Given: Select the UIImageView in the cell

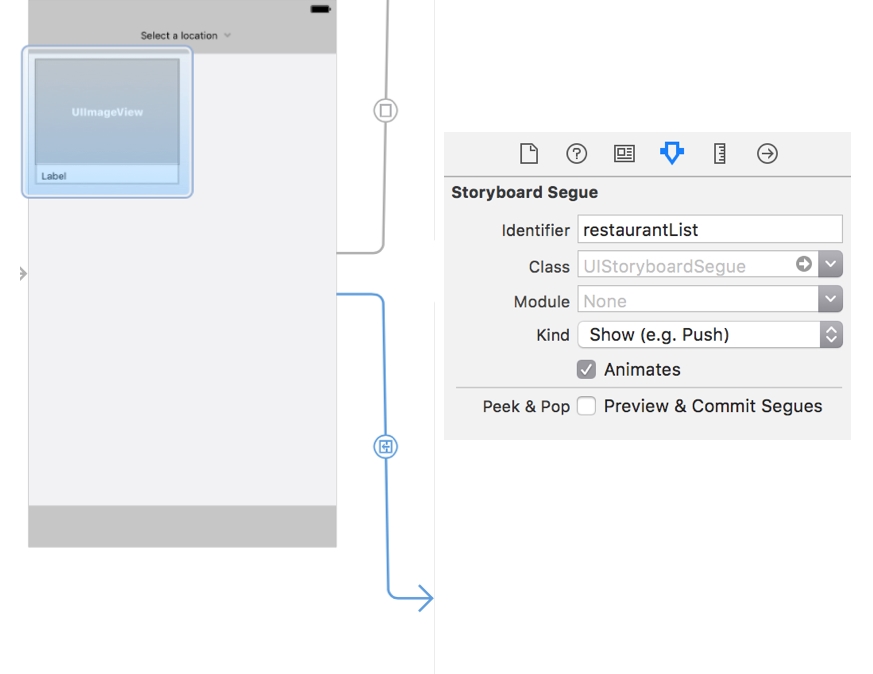Looking at the screenshot, I should click(x=107, y=112).
